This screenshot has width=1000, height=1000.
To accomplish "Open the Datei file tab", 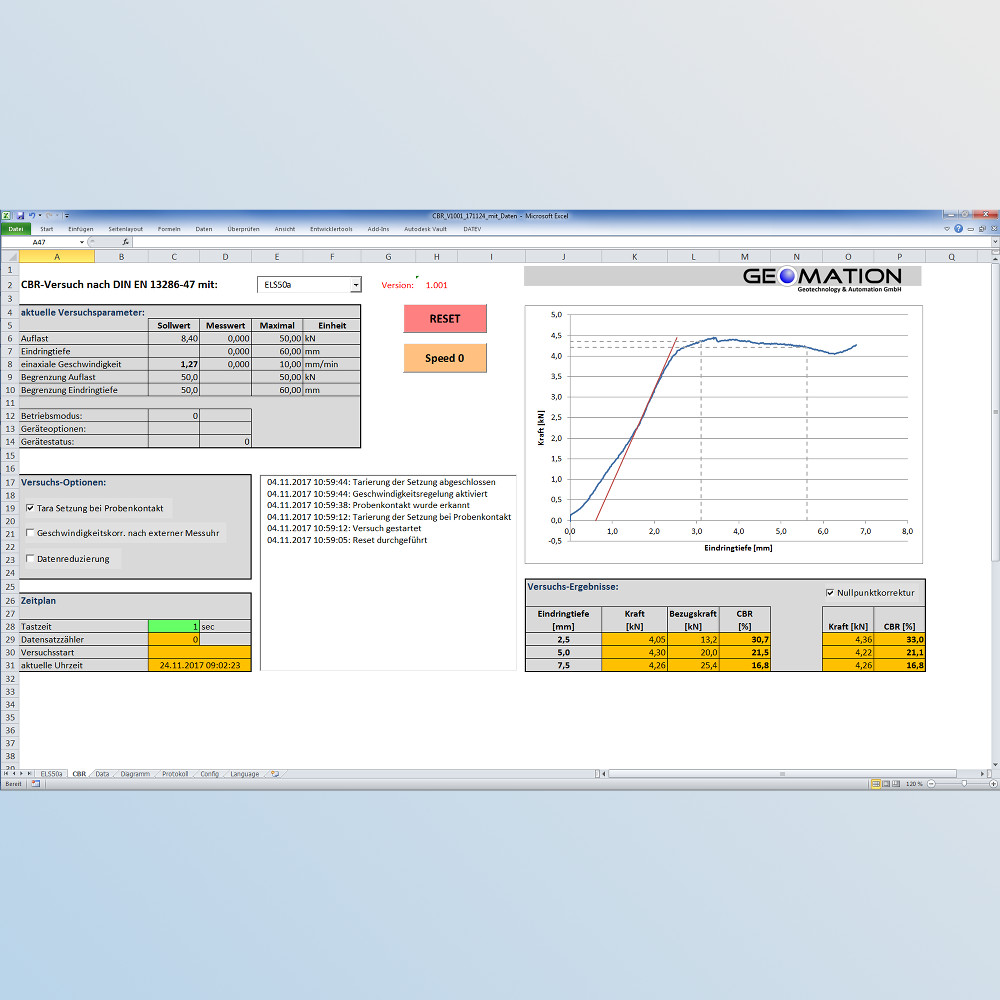I will pyautogui.click(x=15, y=229).
